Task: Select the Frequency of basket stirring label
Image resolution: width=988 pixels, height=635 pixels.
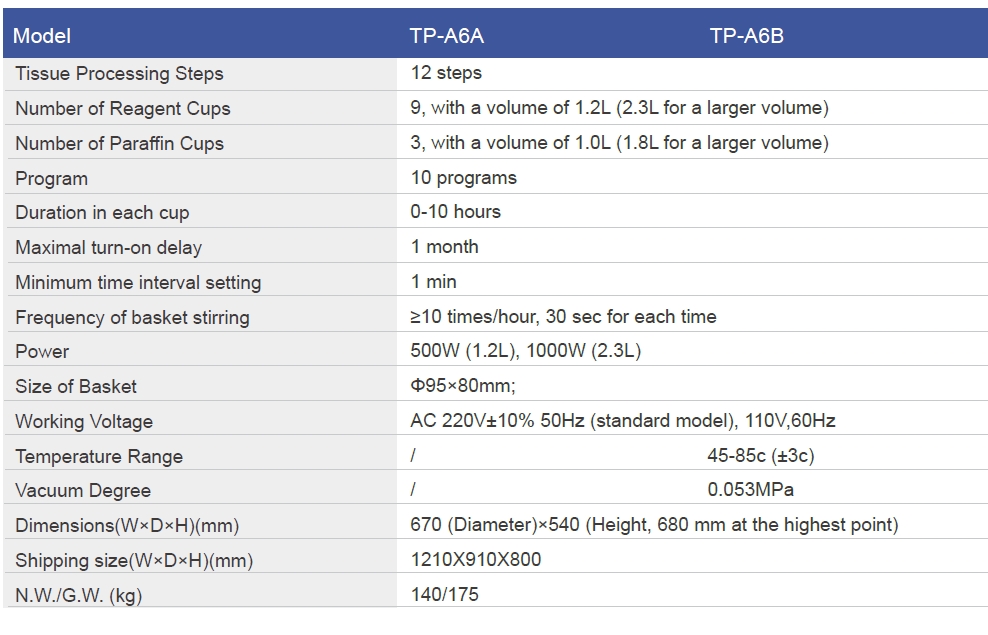Action: click(x=132, y=318)
